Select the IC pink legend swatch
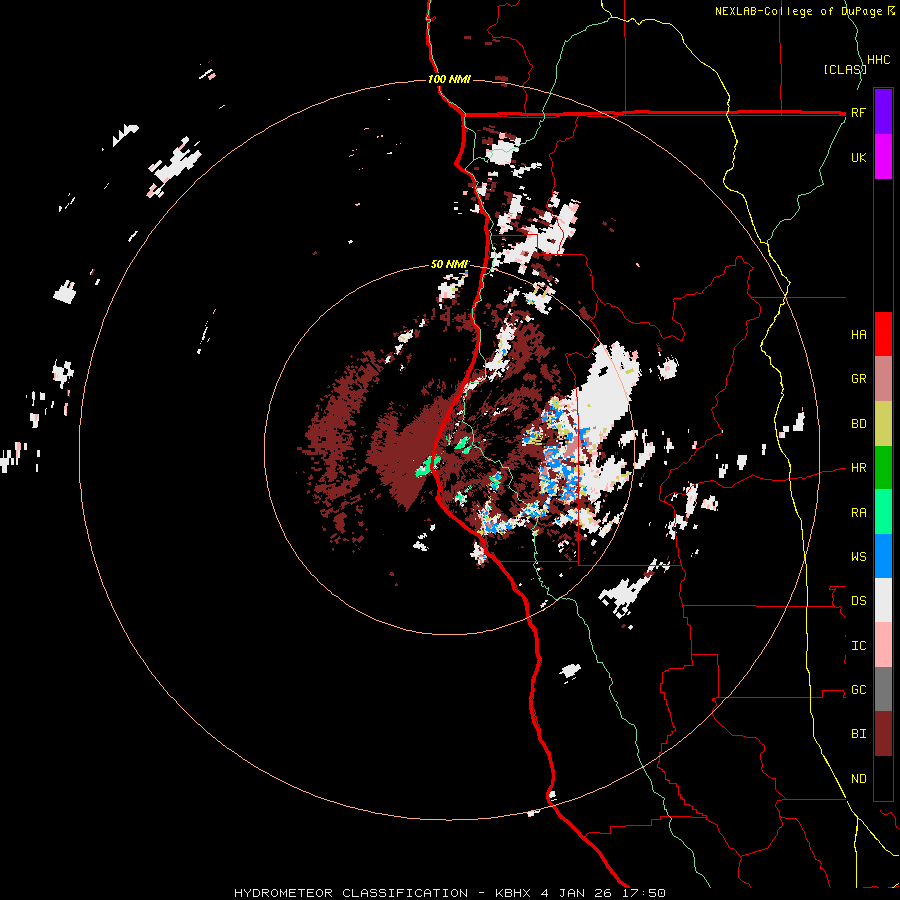Viewport: 900px width, 900px height. point(883,645)
